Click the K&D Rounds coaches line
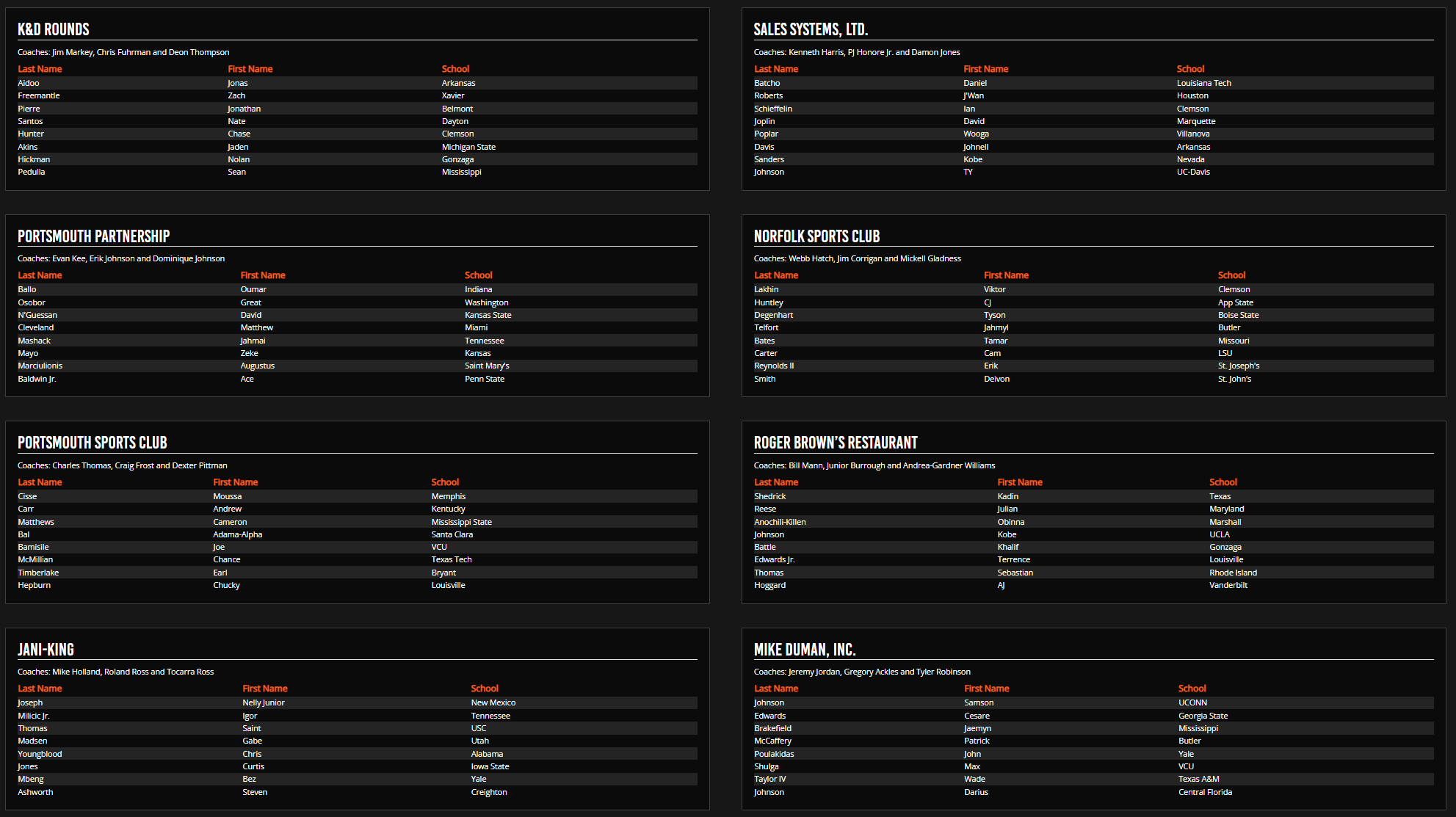Image resolution: width=1456 pixels, height=817 pixels. coord(123,52)
